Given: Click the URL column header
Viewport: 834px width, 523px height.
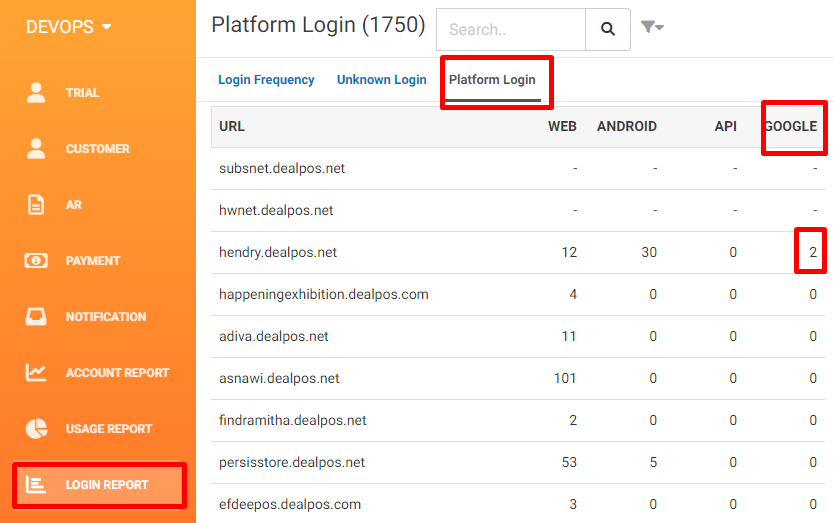Looking at the screenshot, I should pyautogui.click(x=232, y=127).
